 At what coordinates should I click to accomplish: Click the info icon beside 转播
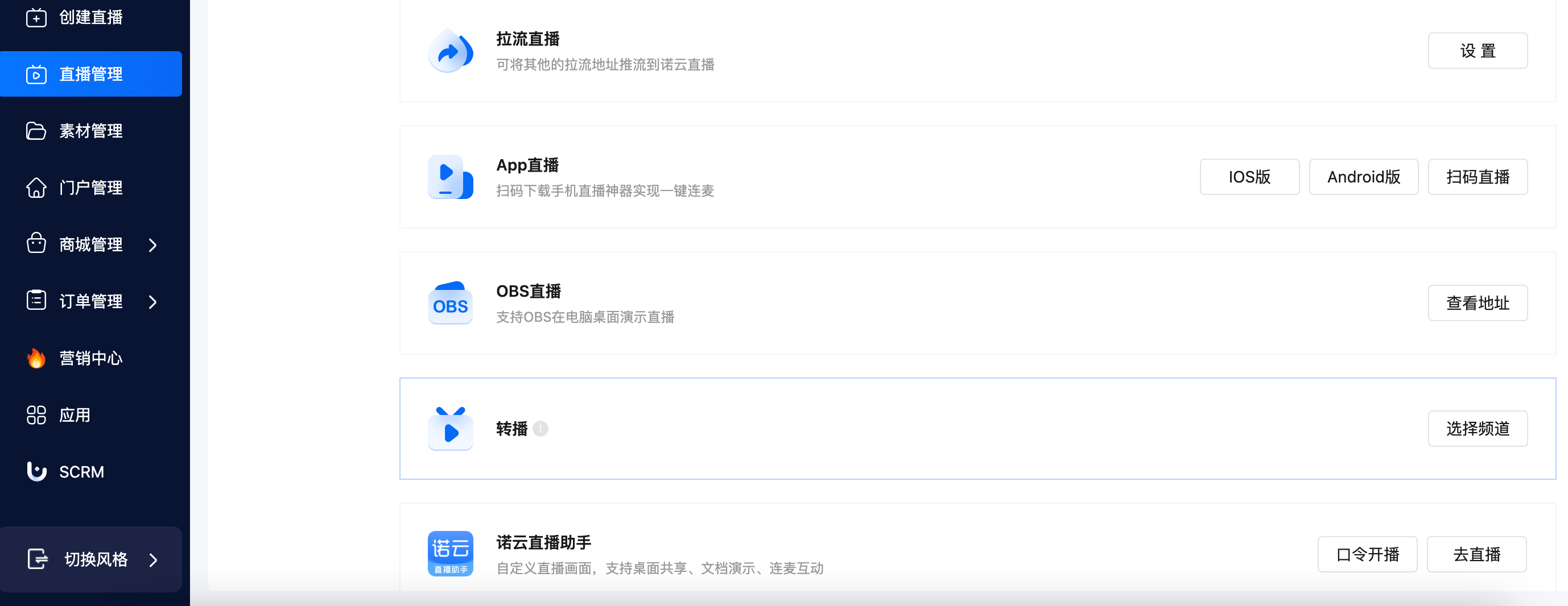click(x=540, y=429)
